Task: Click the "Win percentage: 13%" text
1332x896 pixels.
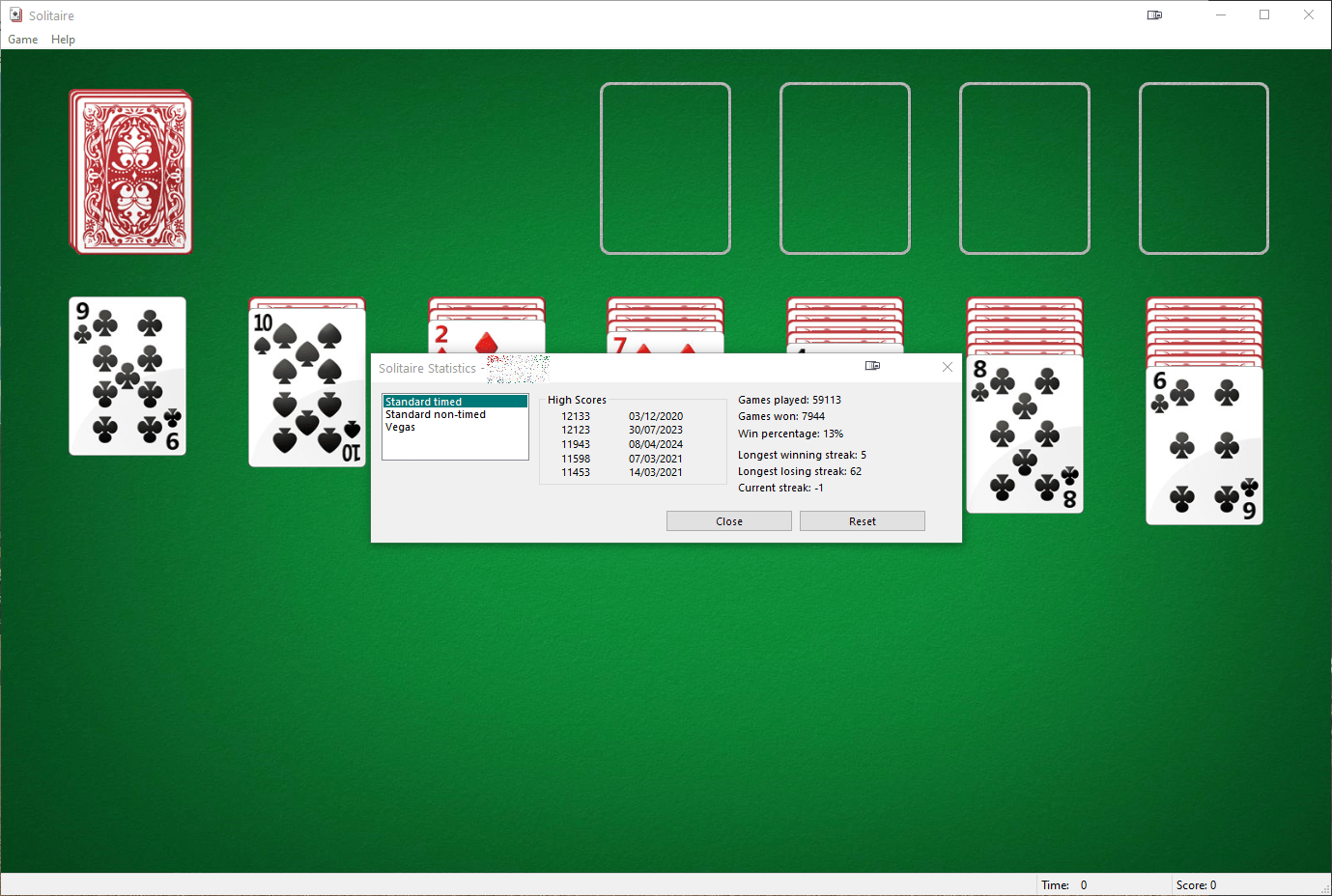Action: point(790,434)
